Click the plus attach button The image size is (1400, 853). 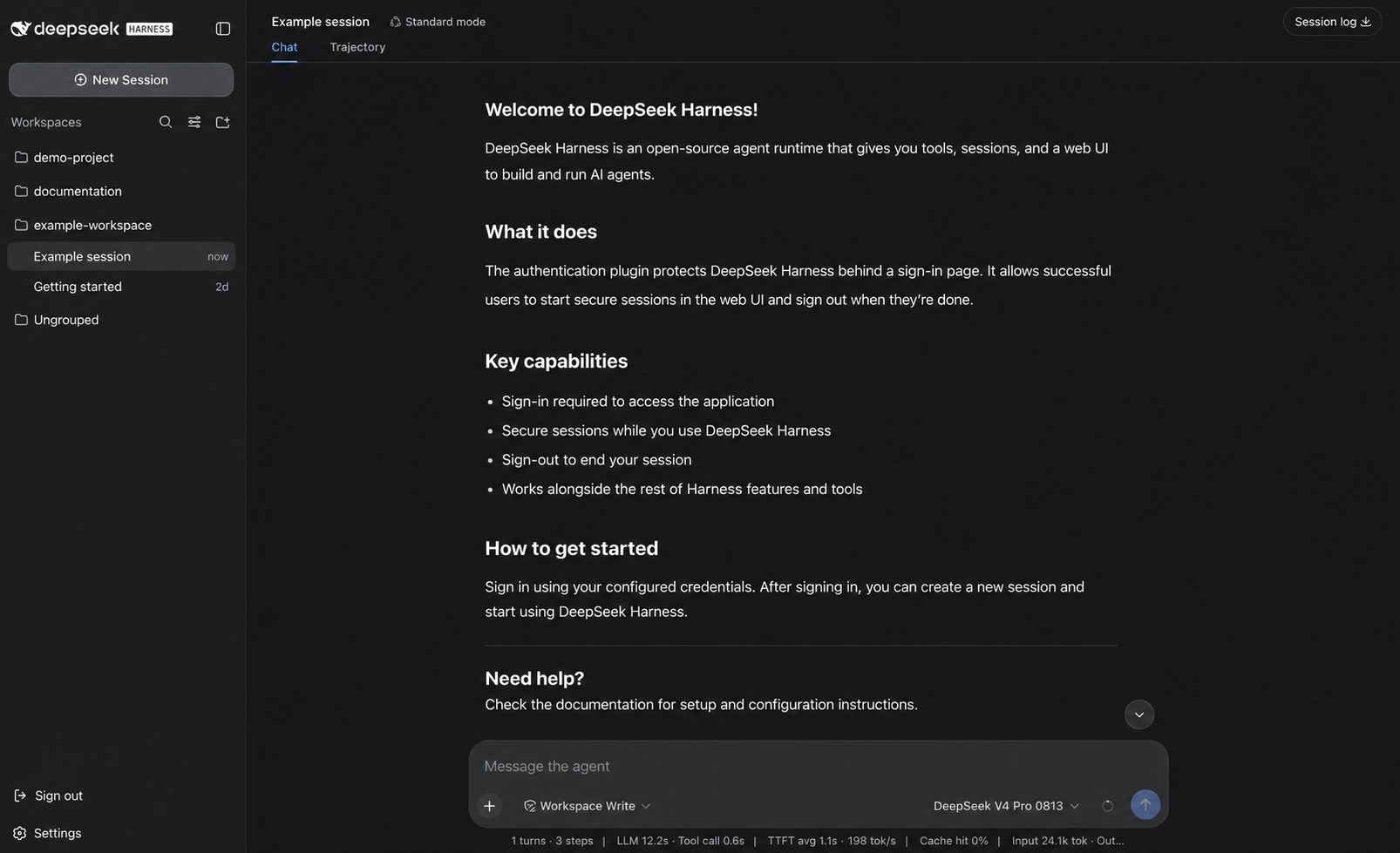pos(490,806)
